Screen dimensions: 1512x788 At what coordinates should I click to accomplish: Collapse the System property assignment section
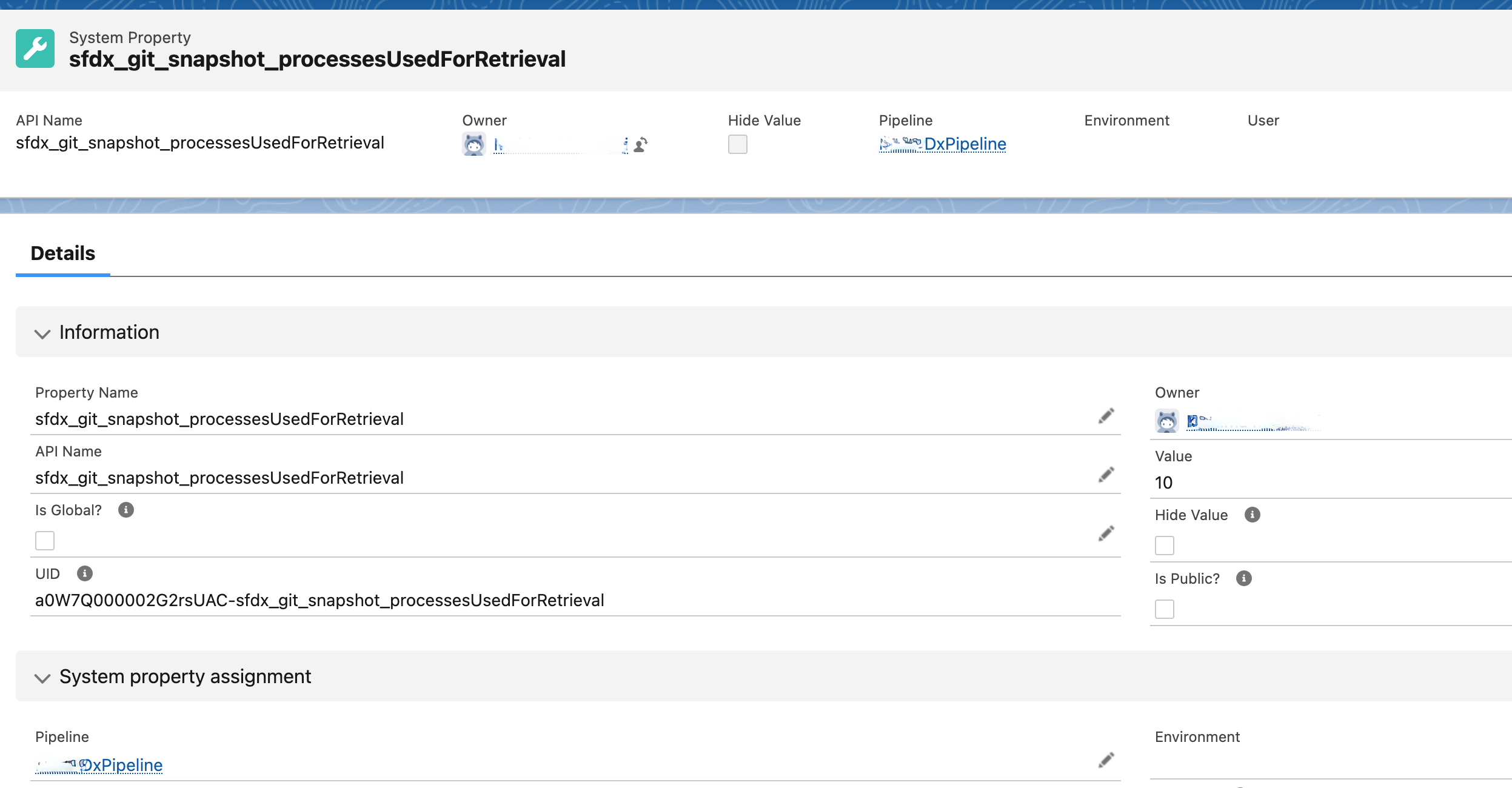(42, 678)
